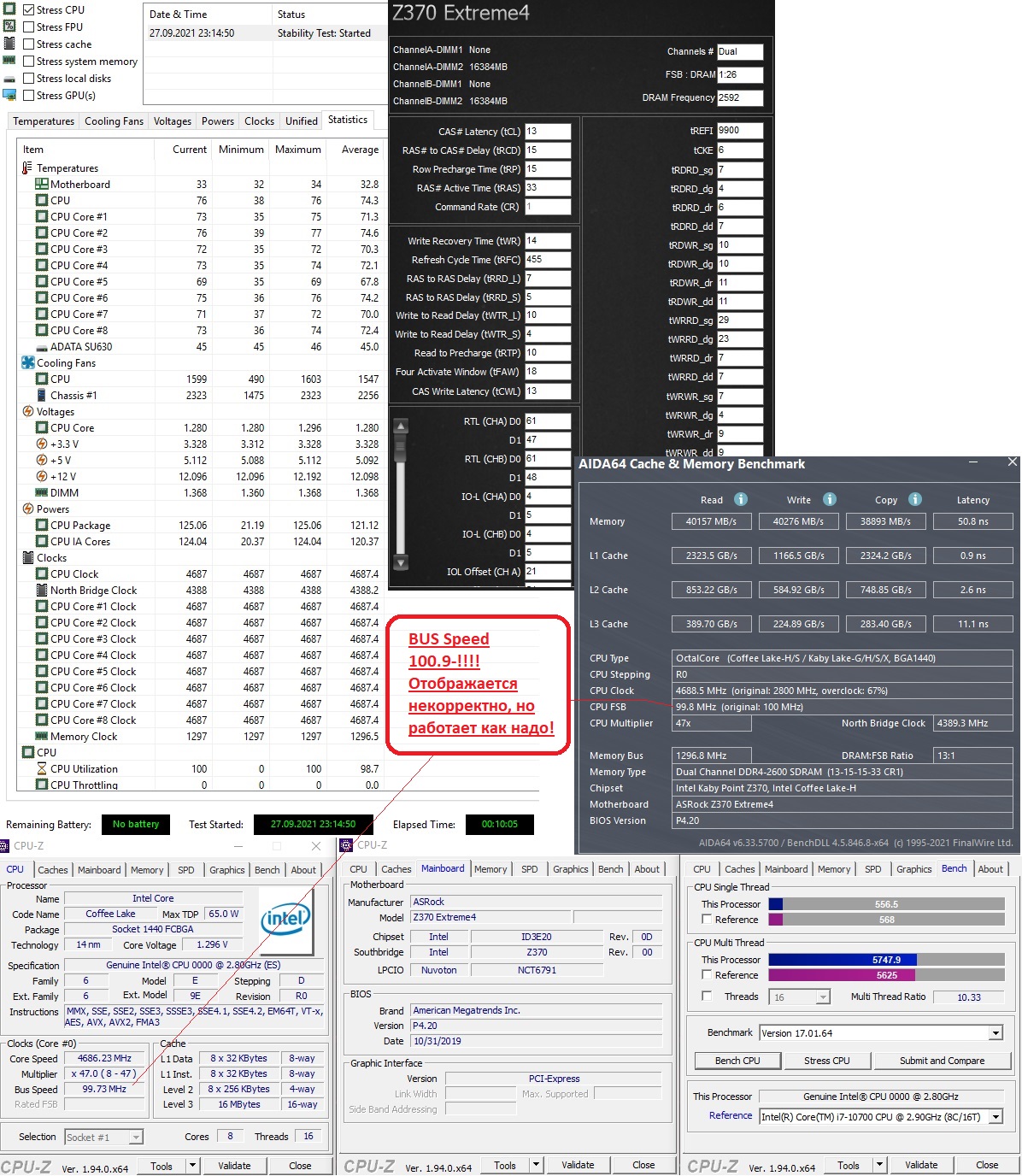Enable Stress system memory checkbox
This screenshot has width=1022, height=1176.
[x=29, y=61]
